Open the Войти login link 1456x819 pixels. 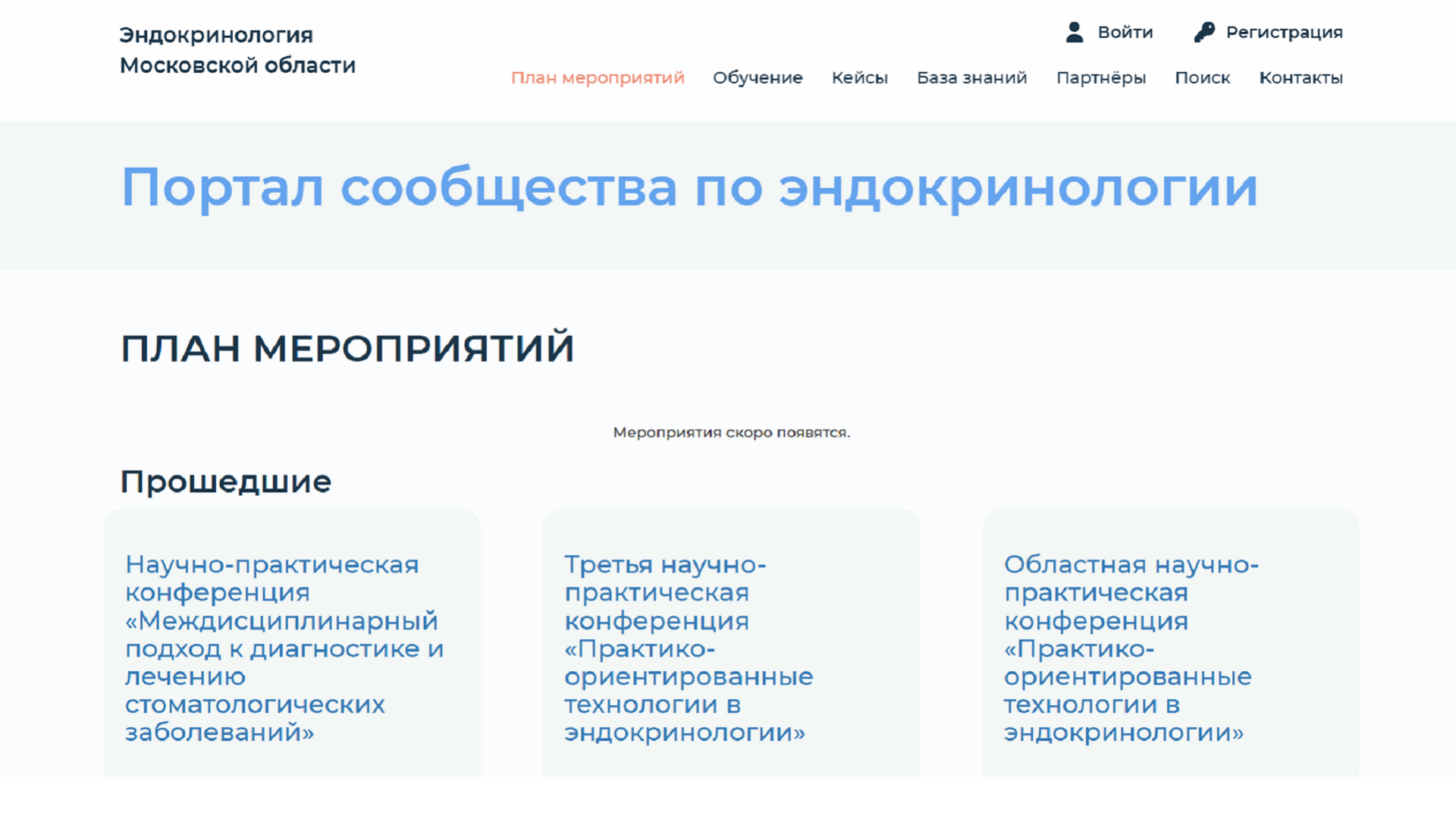1125,32
